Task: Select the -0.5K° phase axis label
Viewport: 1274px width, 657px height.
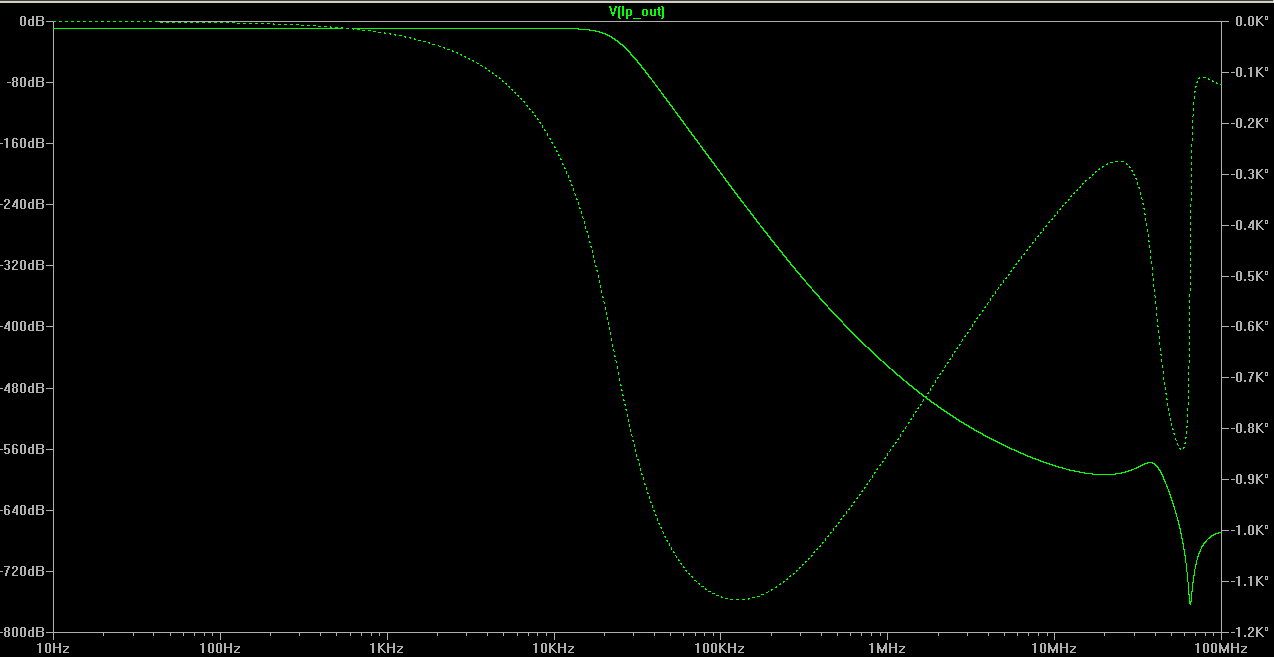Action: tap(1250, 276)
